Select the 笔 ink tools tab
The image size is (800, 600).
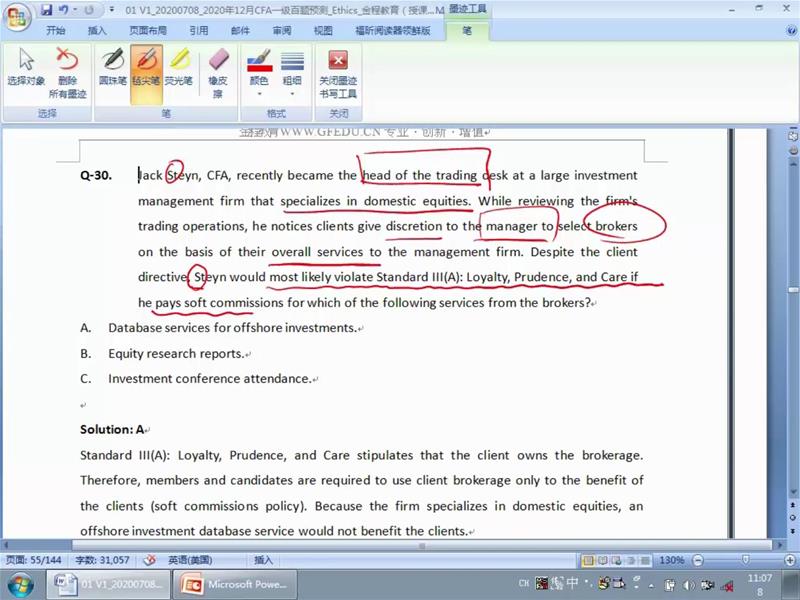click(467, 31)
